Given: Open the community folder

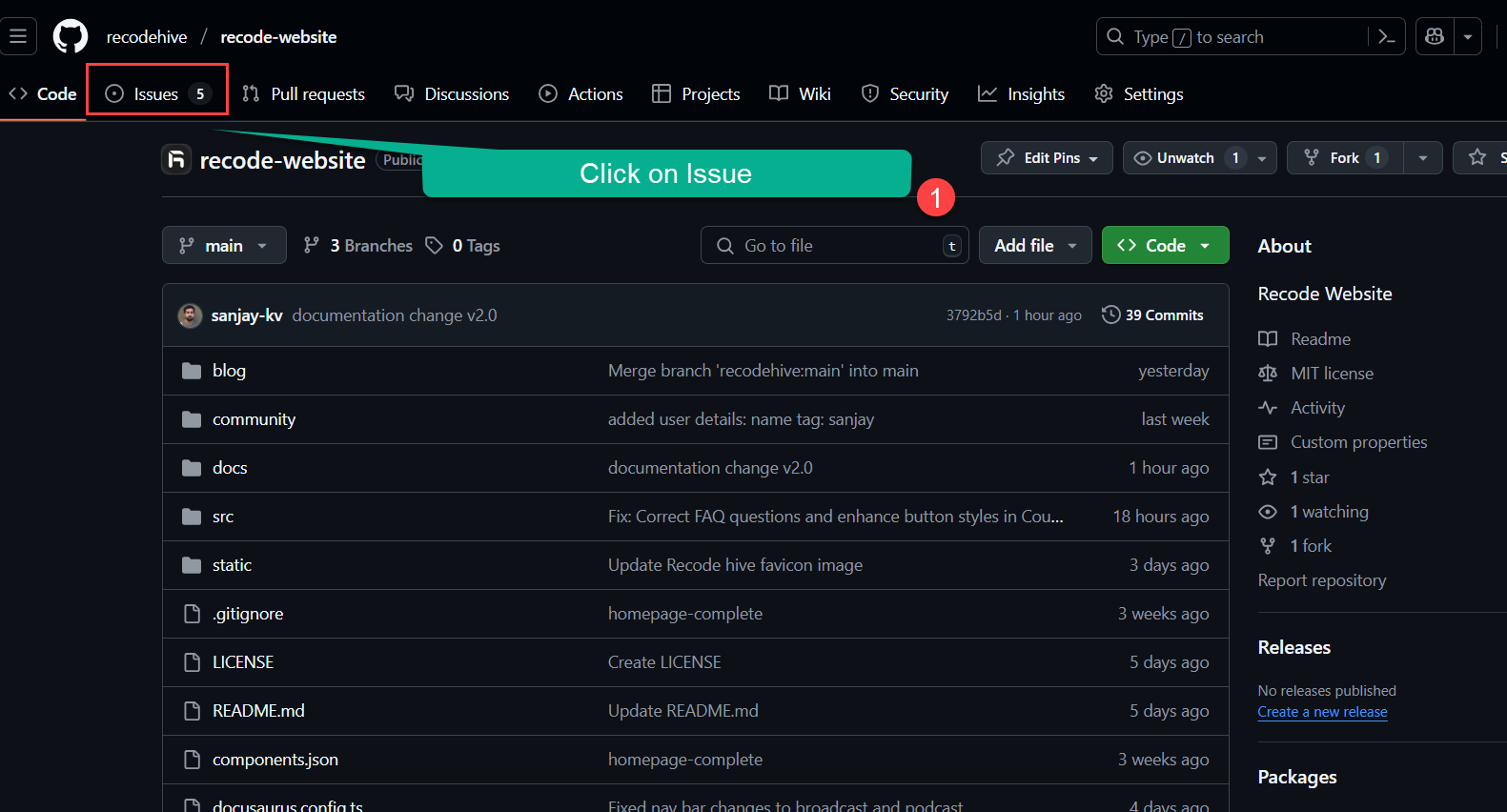Looking at the screenshot, I should (254, 419).
